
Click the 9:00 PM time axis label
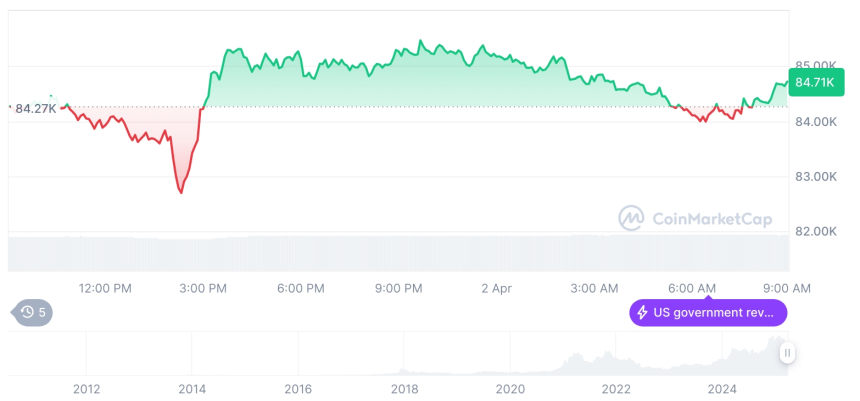tap(398, 288)
